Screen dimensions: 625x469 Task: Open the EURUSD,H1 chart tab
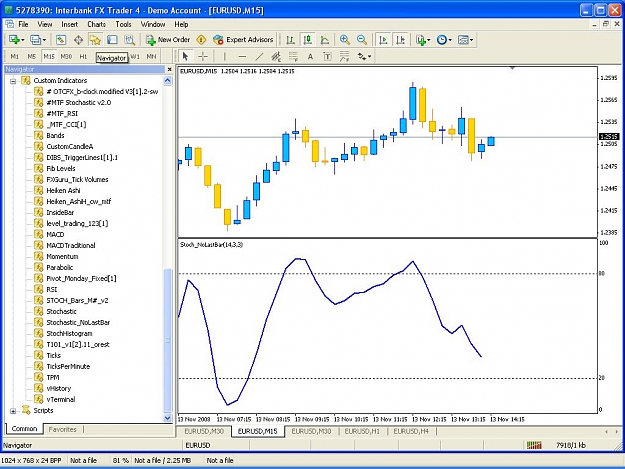(362, 432)
